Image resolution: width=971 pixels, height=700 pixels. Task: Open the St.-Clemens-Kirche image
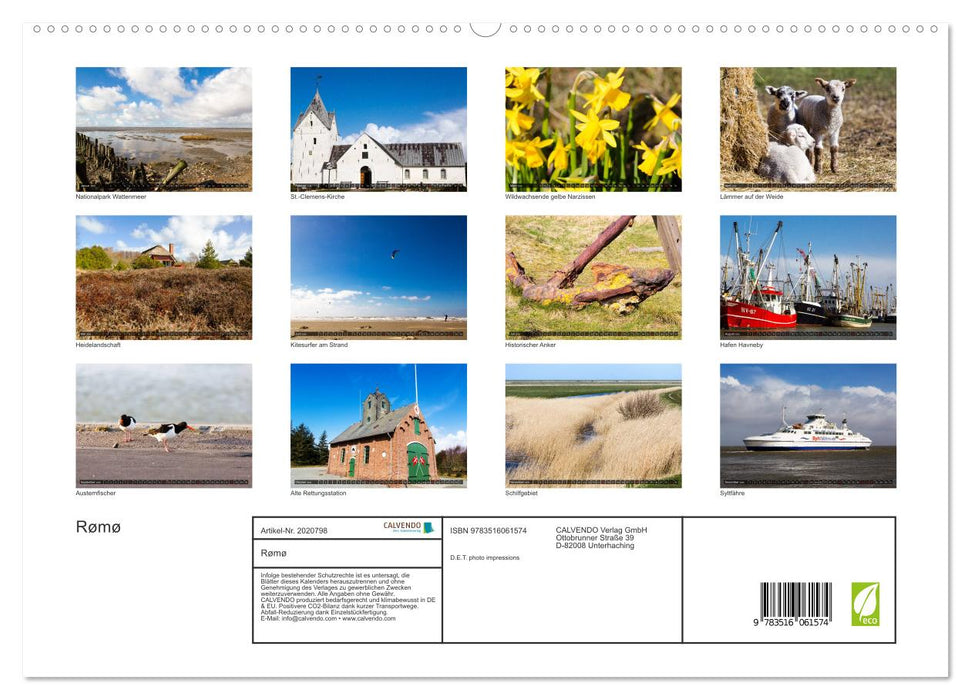pos(378,128)
